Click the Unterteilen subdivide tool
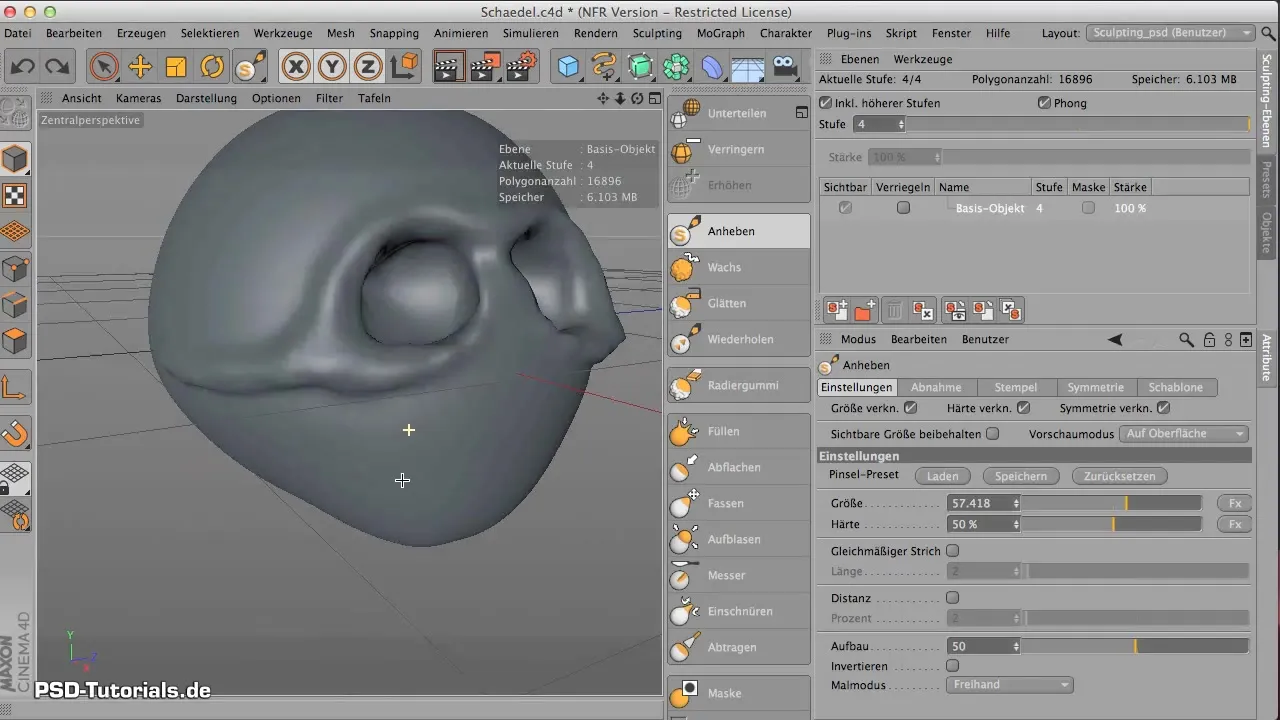 pyautogui.click(x=739, y=113)
